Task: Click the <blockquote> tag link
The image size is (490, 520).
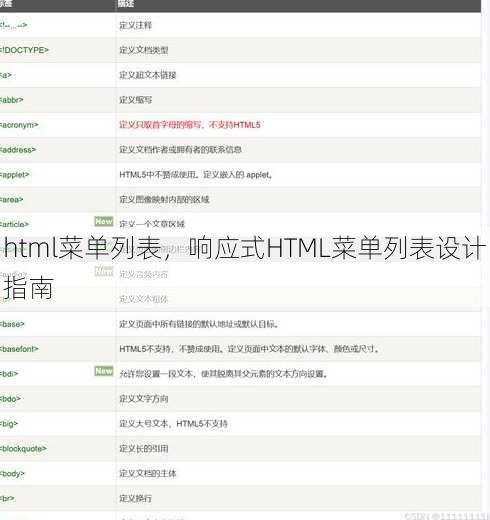Action: pyautogui.click(x=23, y=448)
